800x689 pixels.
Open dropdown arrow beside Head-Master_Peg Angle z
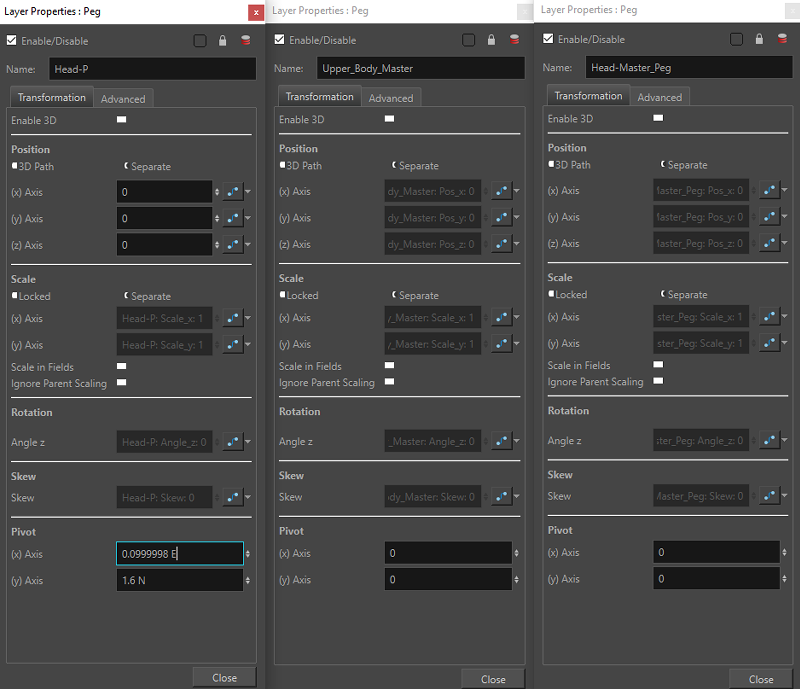tap(785, 440)
